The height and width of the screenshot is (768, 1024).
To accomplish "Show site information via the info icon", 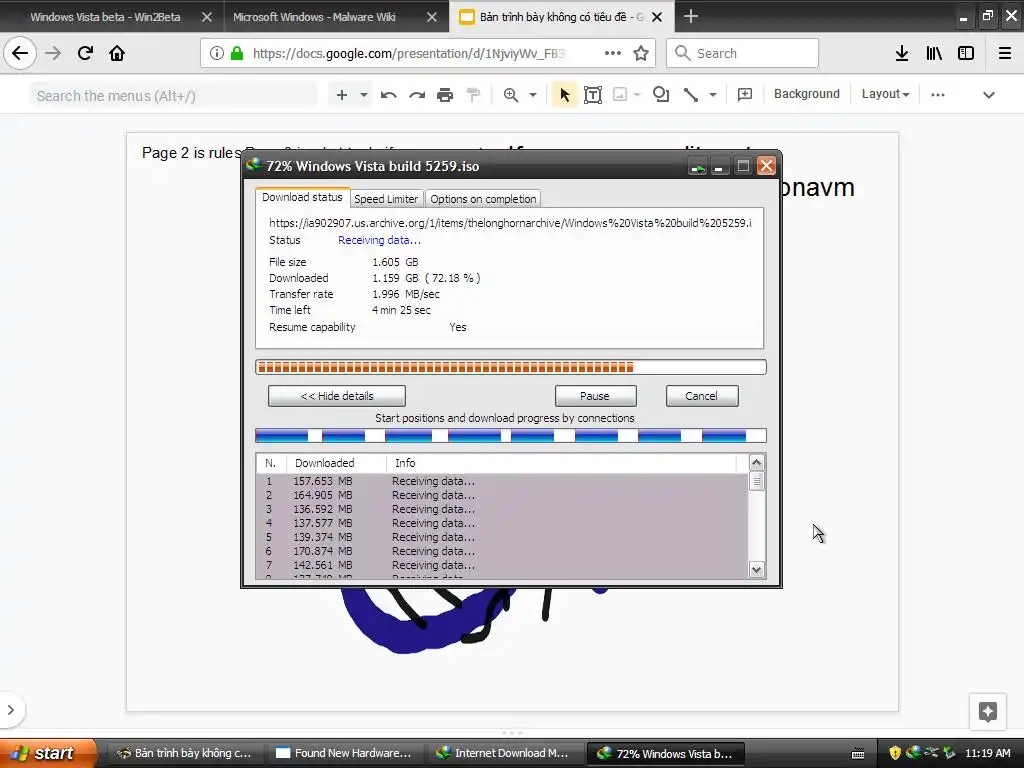I will point(217,54).
